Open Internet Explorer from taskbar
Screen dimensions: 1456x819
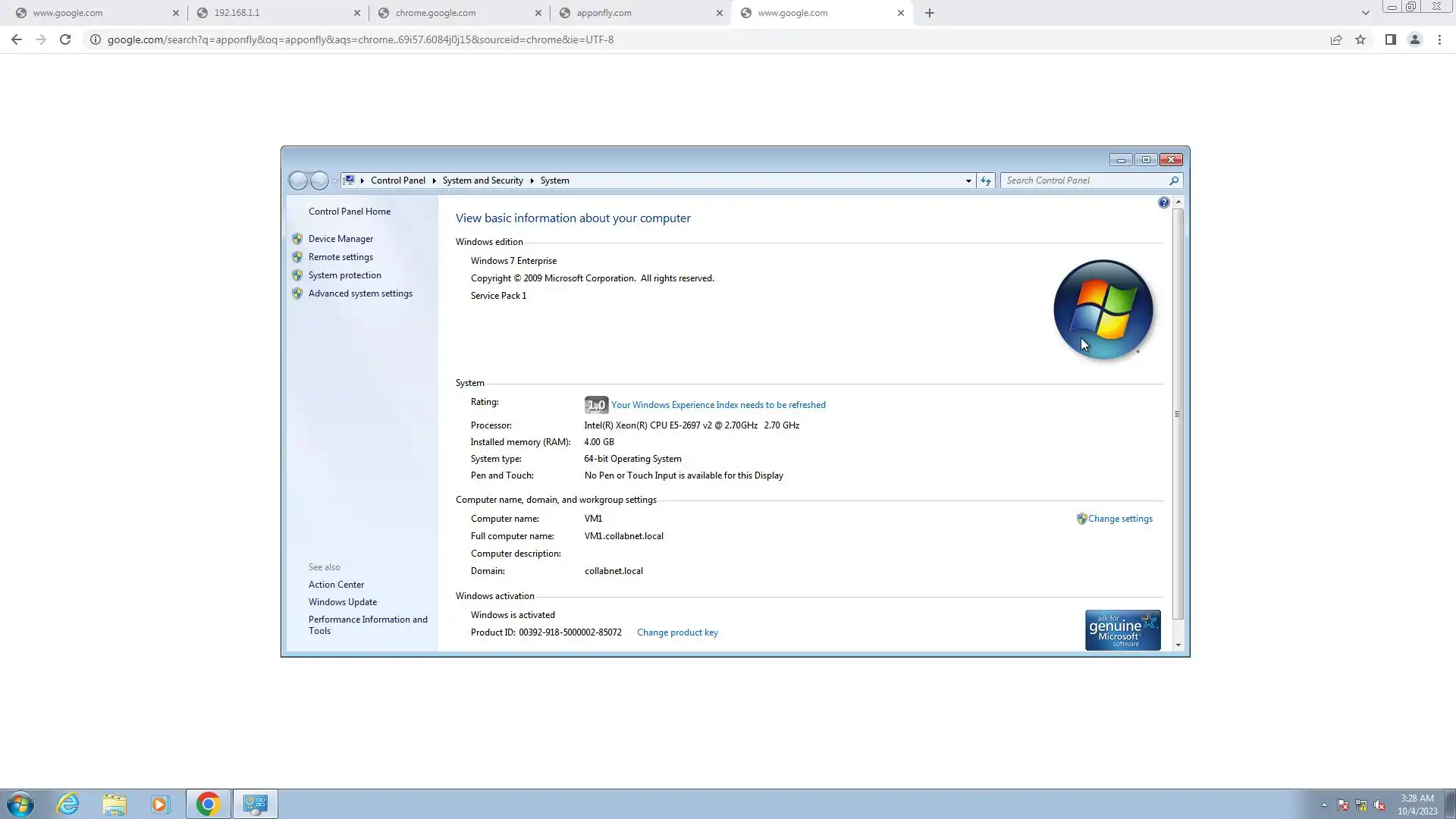[68, 804]
